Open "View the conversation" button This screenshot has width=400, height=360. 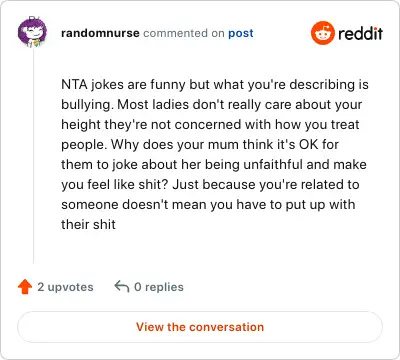[x=200, y=327]
